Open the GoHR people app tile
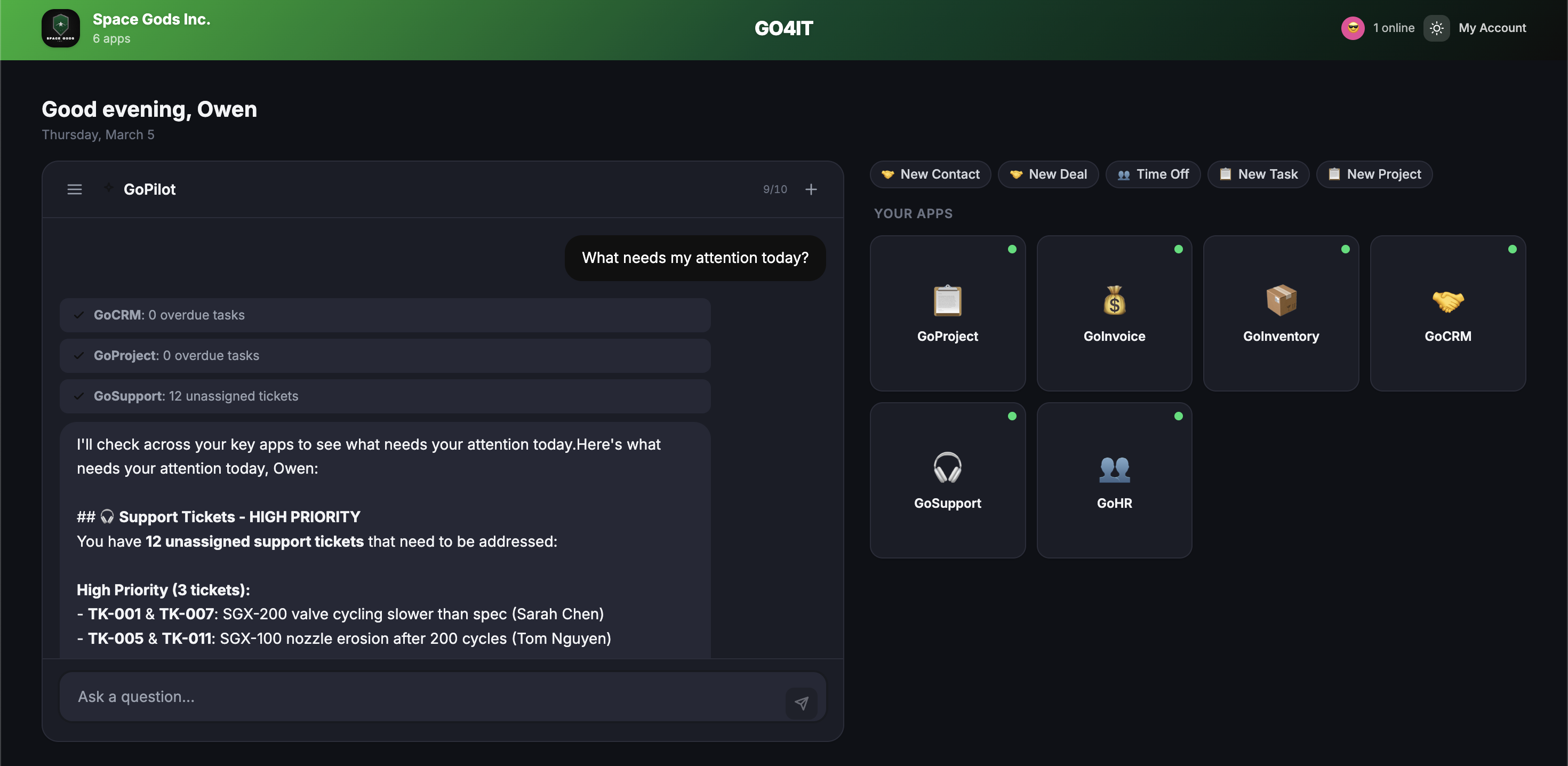Image resolution: width=1568 pixels, height=766 pixels. 1114,480
